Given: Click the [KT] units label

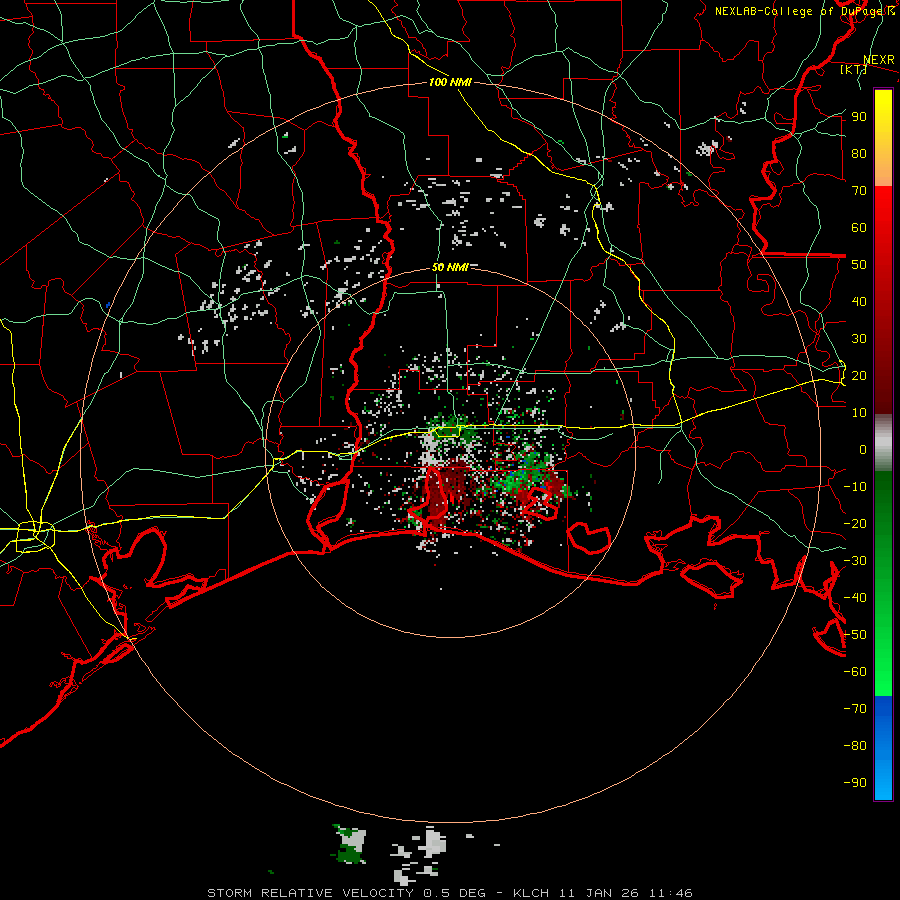Looking at the screenshot, I should pos(854,69).
